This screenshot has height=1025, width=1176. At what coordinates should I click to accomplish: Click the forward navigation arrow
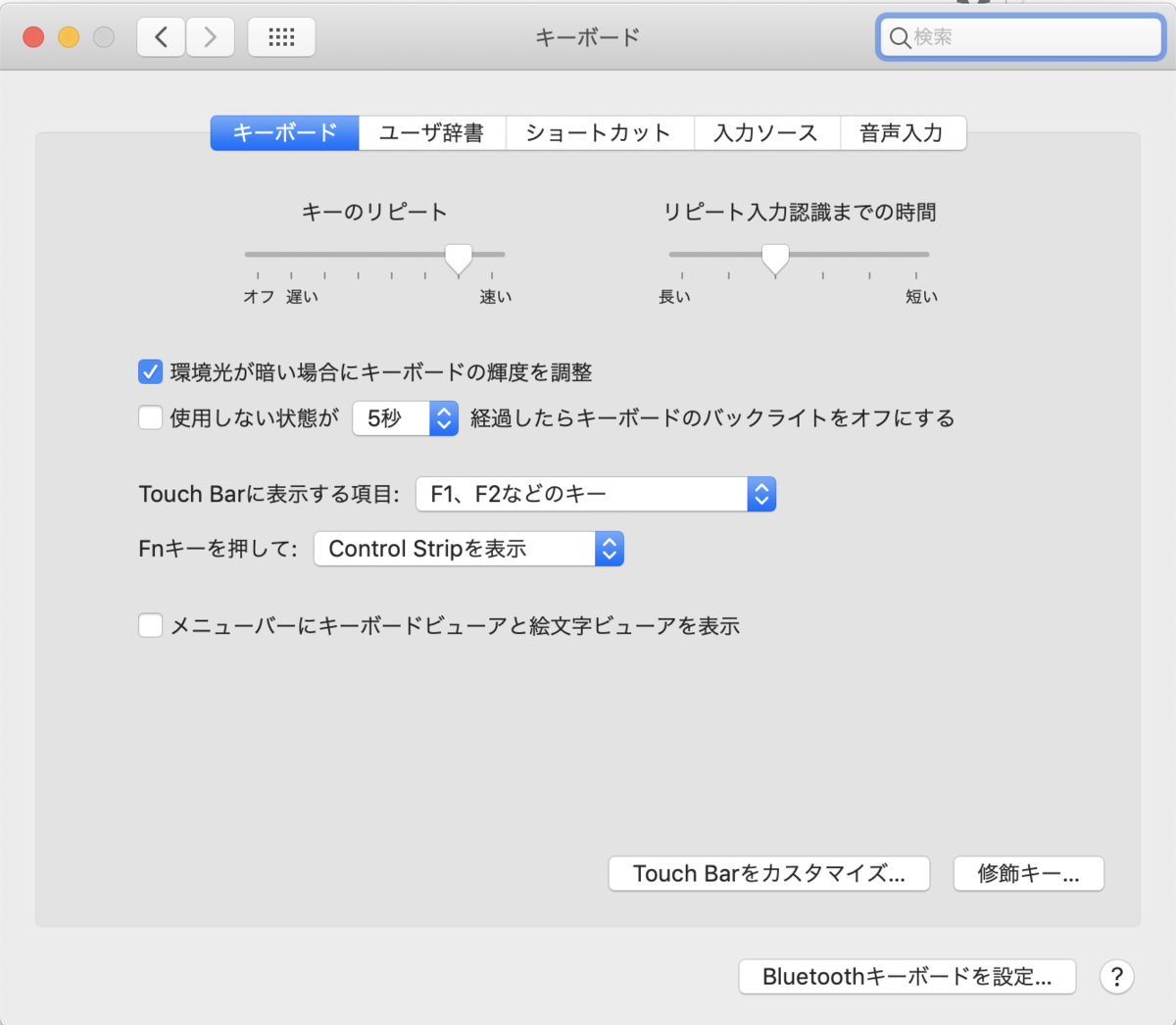coord(210,36)
